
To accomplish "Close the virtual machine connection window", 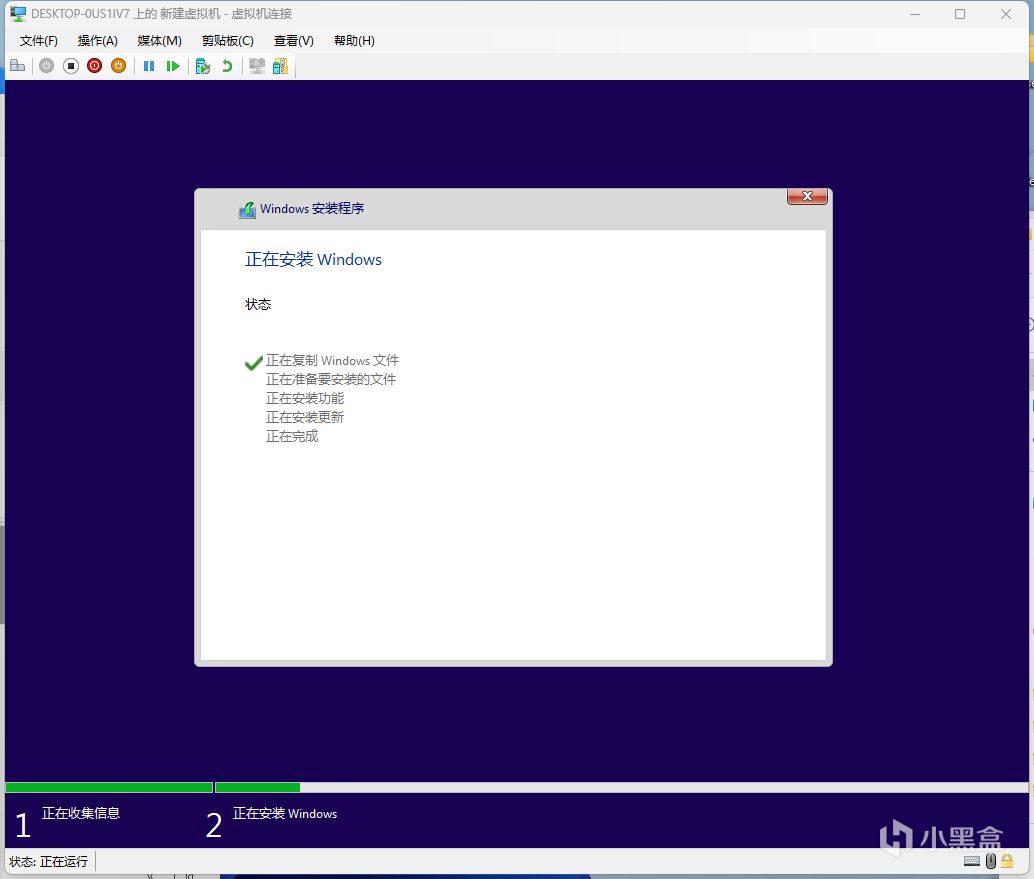I will (1006, 14).
